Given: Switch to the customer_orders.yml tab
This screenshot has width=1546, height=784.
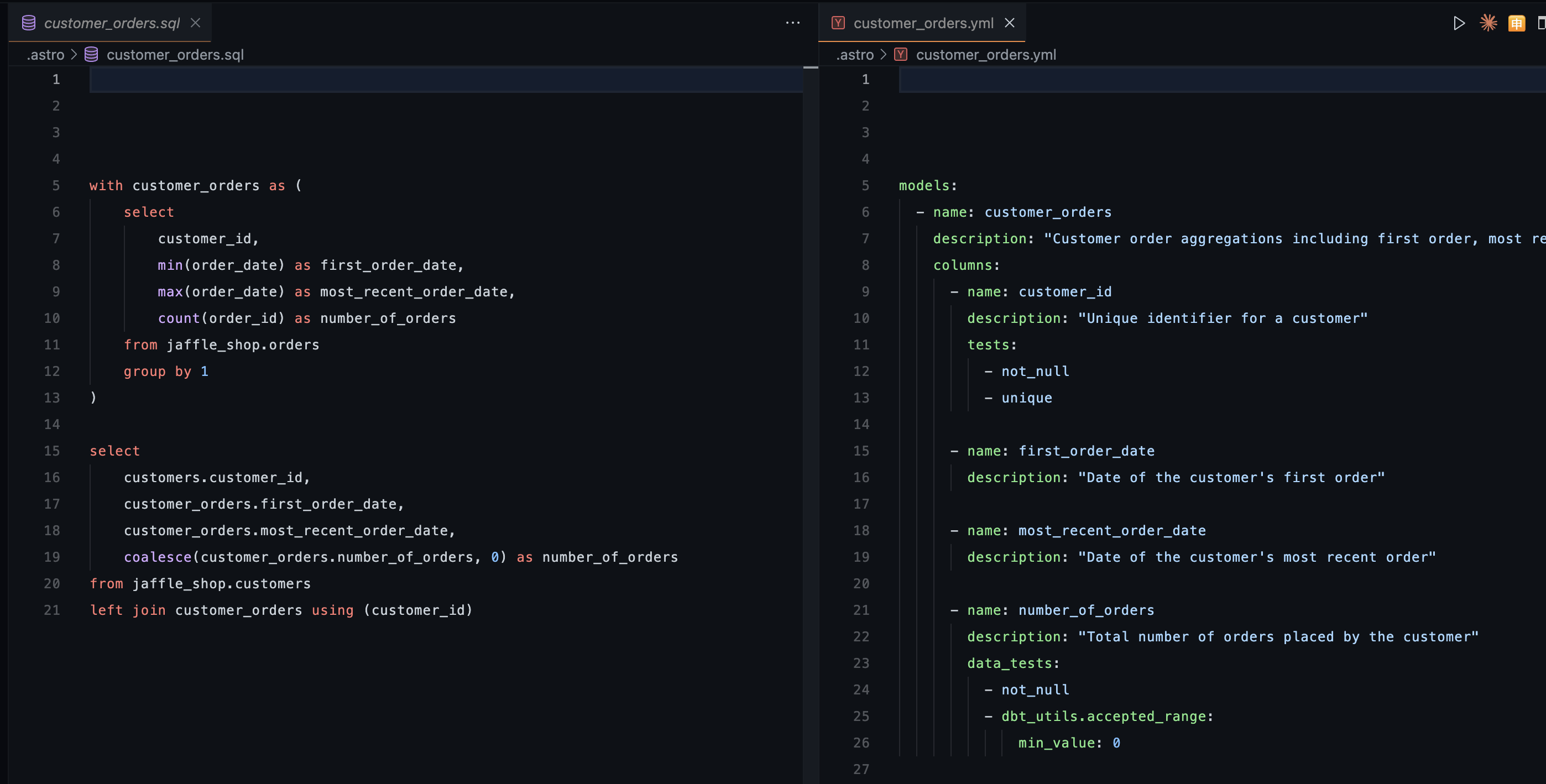Looking at the screenshot, I should 923,23.
